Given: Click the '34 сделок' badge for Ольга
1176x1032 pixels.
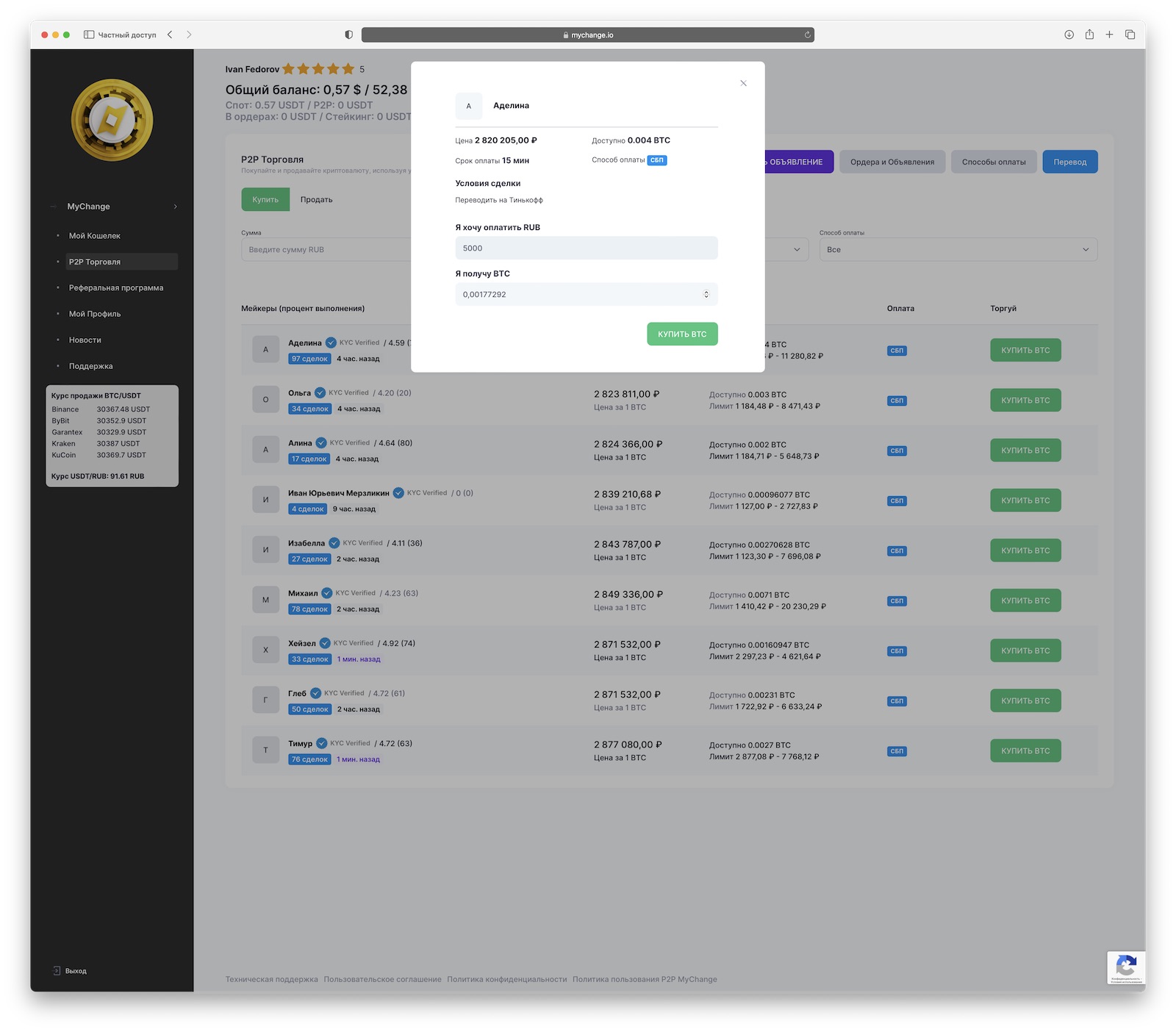Looking at the screenshot, I should [309, 409].
